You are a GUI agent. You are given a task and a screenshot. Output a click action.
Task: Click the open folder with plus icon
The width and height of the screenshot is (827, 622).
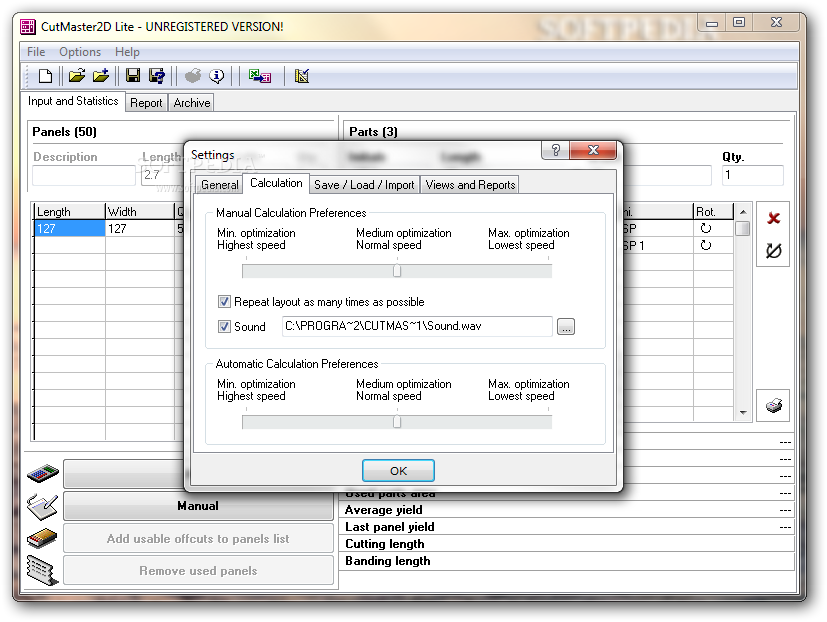click(x=101, y=76)
